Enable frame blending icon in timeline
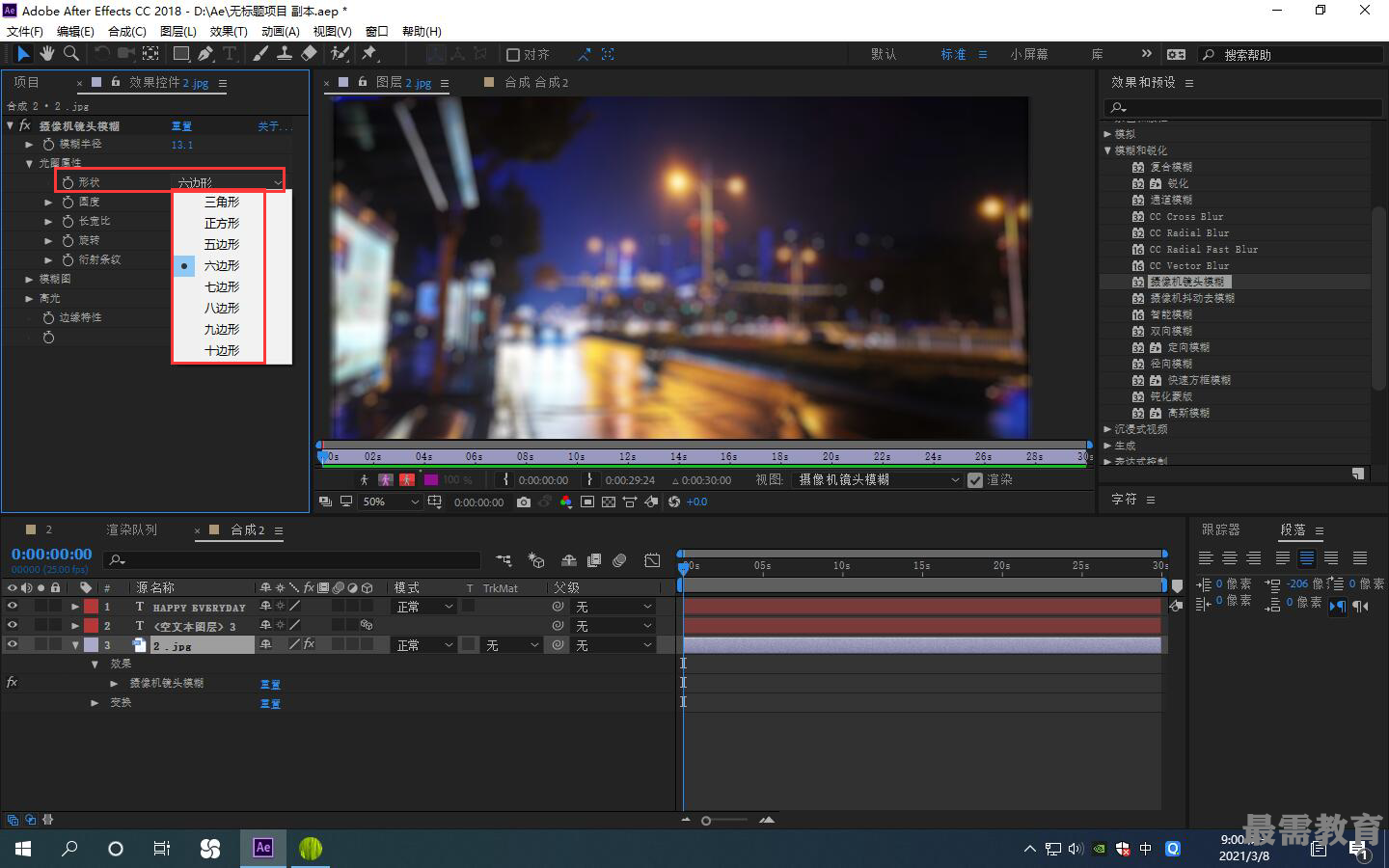Image resolution: width=1389 pixels, height=868 pixels. pos(594,560)
